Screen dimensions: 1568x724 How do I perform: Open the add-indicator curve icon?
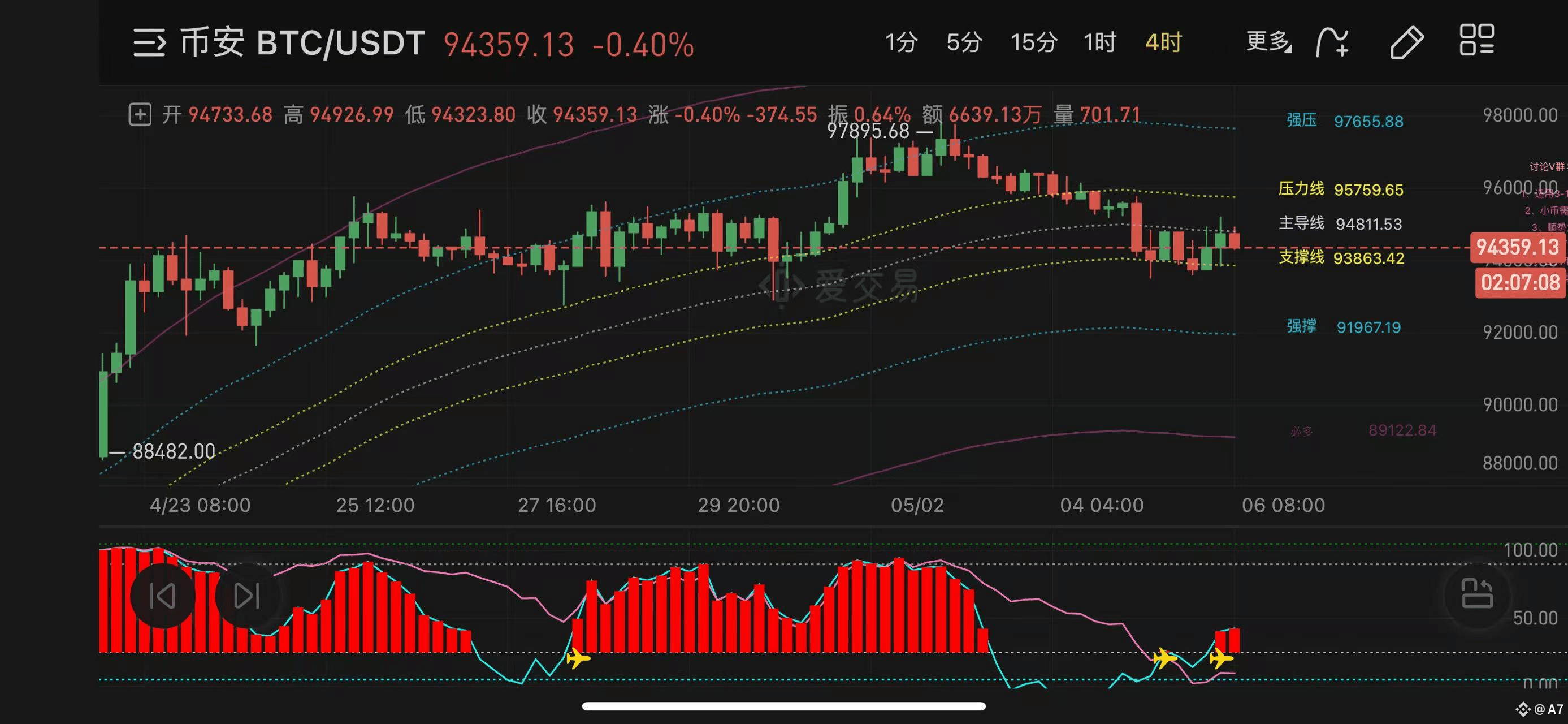point(1332,42)
